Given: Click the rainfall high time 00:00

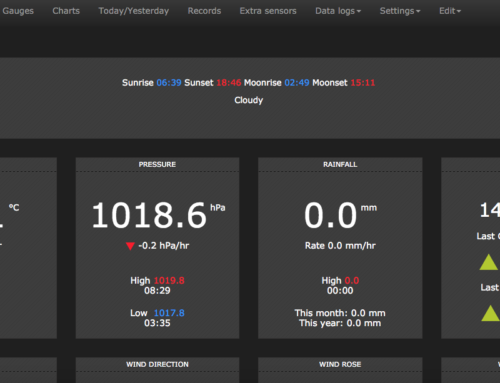Looking at the screenshot, I should click(340, 291).
